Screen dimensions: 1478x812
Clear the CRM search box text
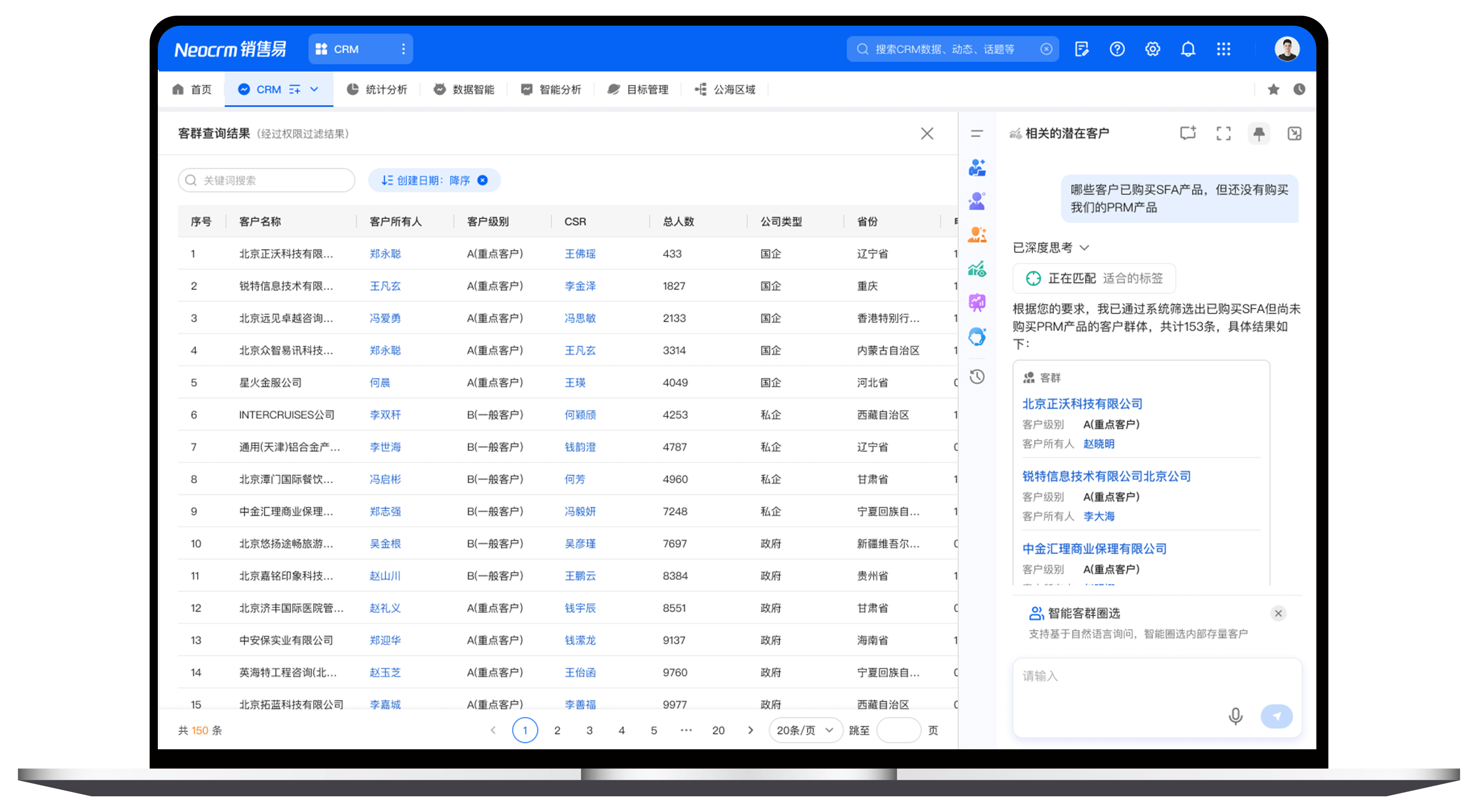[1046, 49]
